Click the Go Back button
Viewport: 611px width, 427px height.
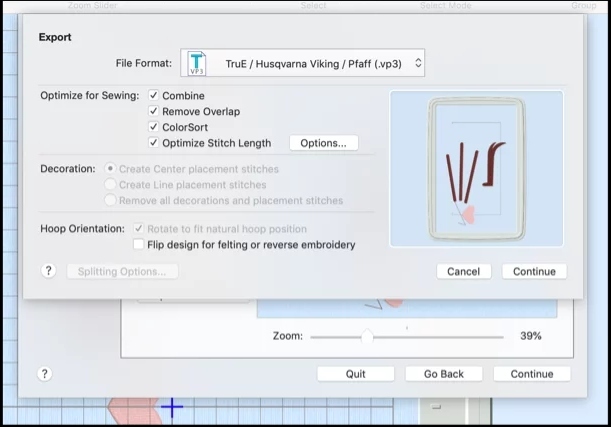444,374
